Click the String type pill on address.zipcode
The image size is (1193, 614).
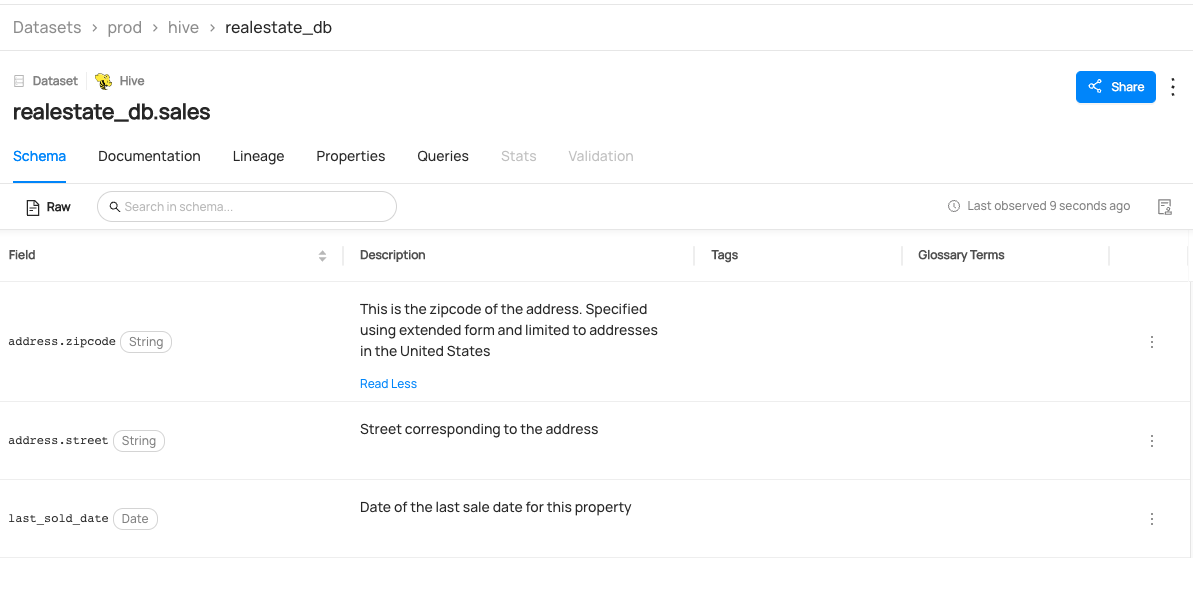point(146,341)
